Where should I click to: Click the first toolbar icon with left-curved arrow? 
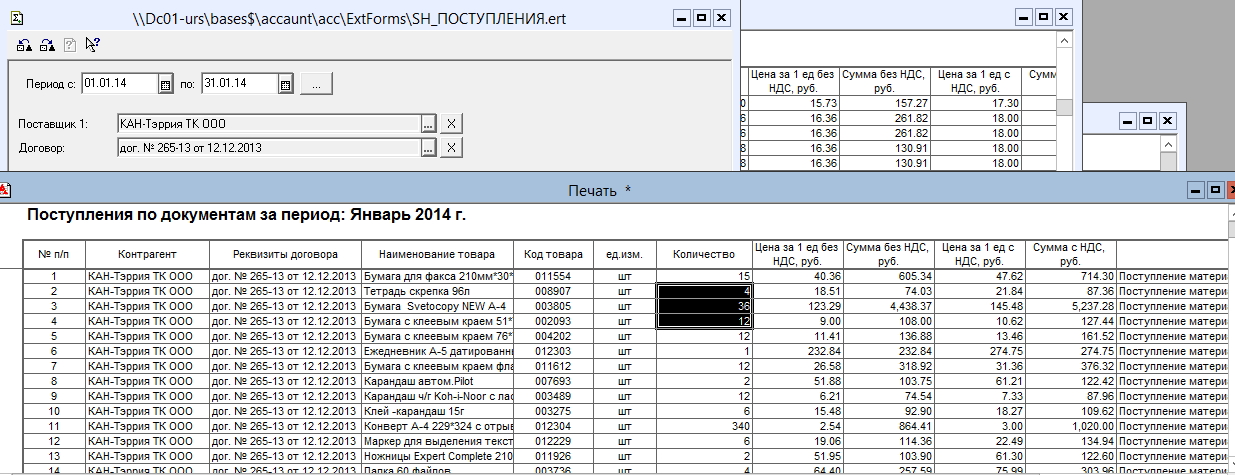[24, 45]
